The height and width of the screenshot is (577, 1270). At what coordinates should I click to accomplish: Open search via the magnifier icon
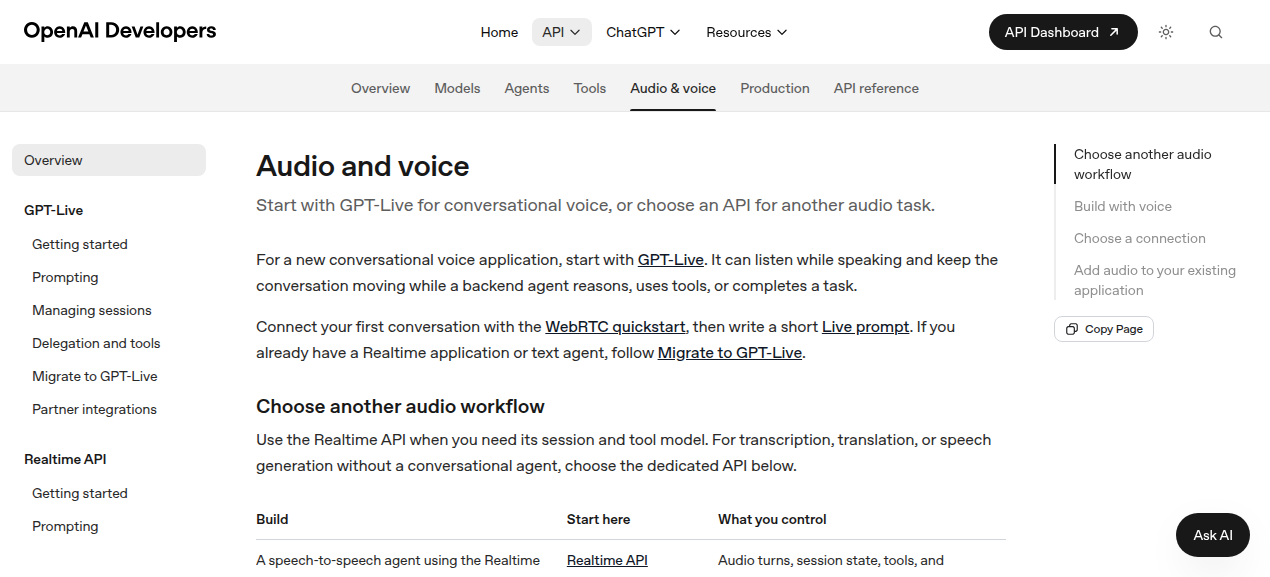tap(1216, 32)
